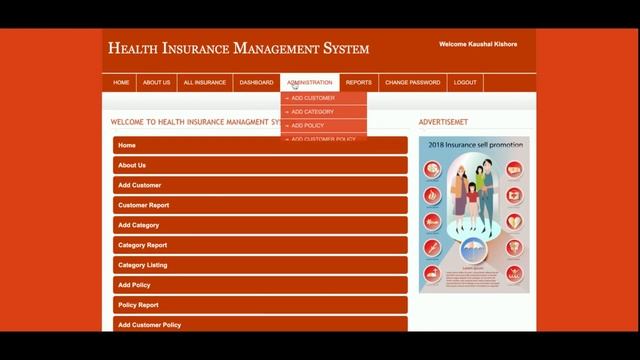Click LOGOUT in the navigation bar
Image resolution: width=640 pixels, height=360 pixels.
(x=465, y=82)
